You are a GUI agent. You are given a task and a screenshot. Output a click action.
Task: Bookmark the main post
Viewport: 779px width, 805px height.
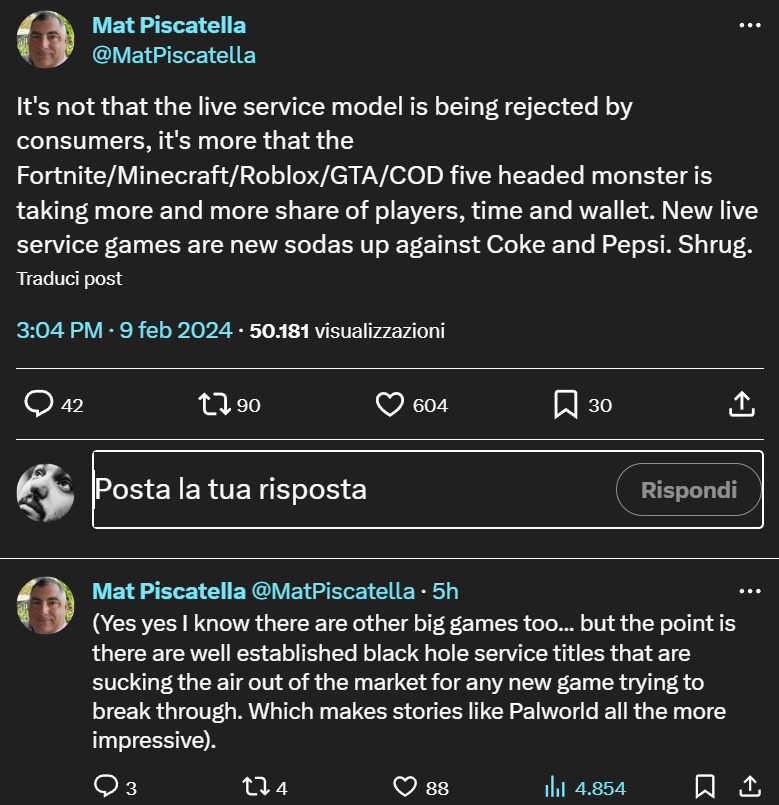click(x=564, y=404)
